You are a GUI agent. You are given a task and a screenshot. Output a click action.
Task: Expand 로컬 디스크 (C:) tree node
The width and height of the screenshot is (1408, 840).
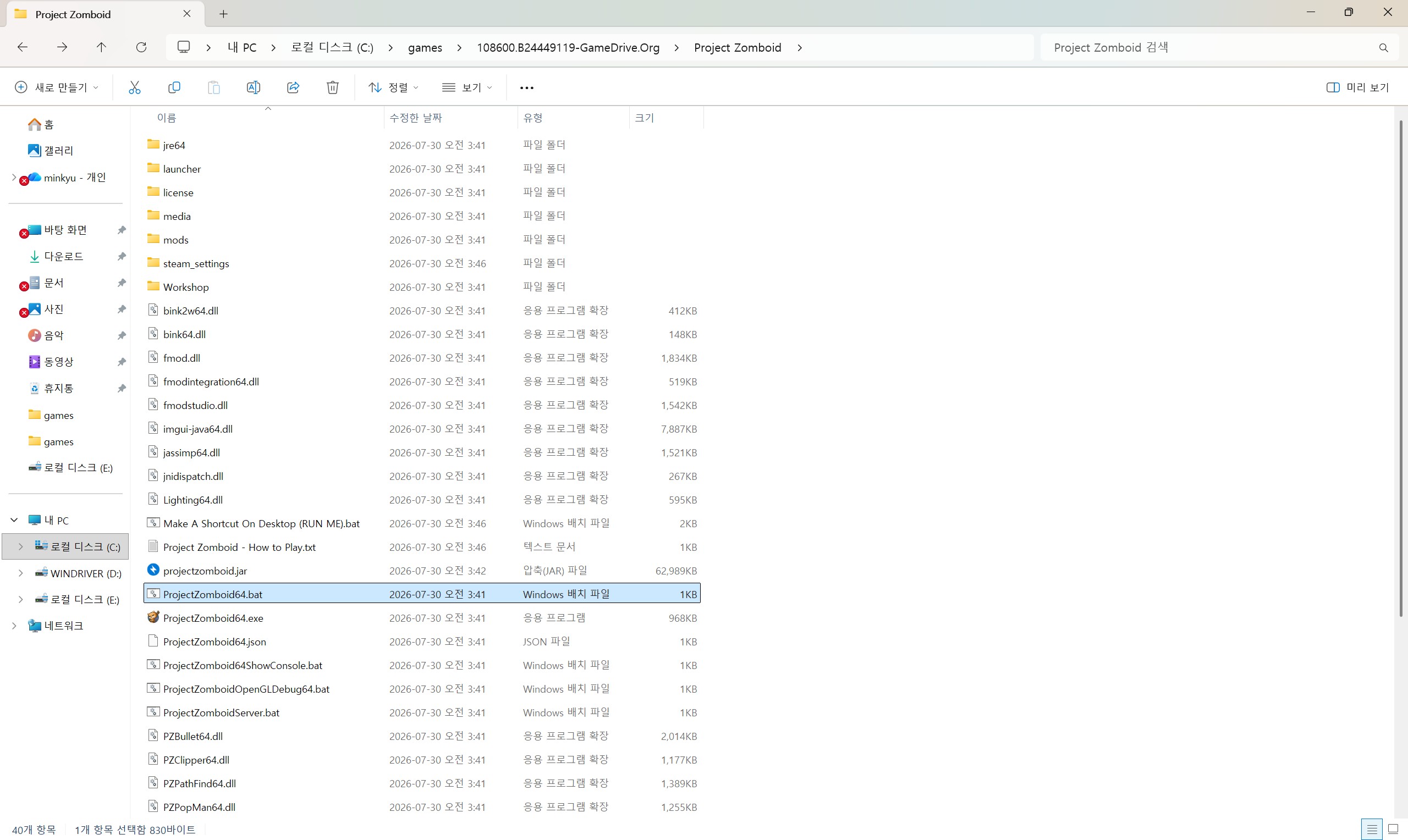coord(20,546)
